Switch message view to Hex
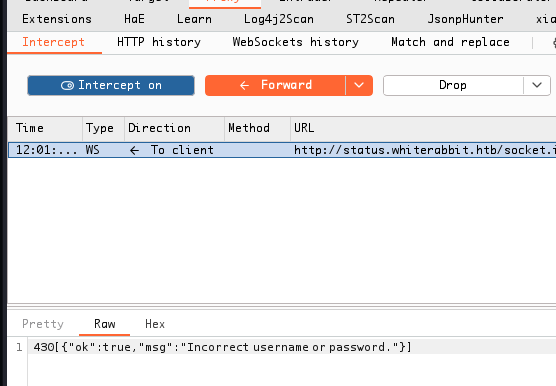 tap(155, 324)
